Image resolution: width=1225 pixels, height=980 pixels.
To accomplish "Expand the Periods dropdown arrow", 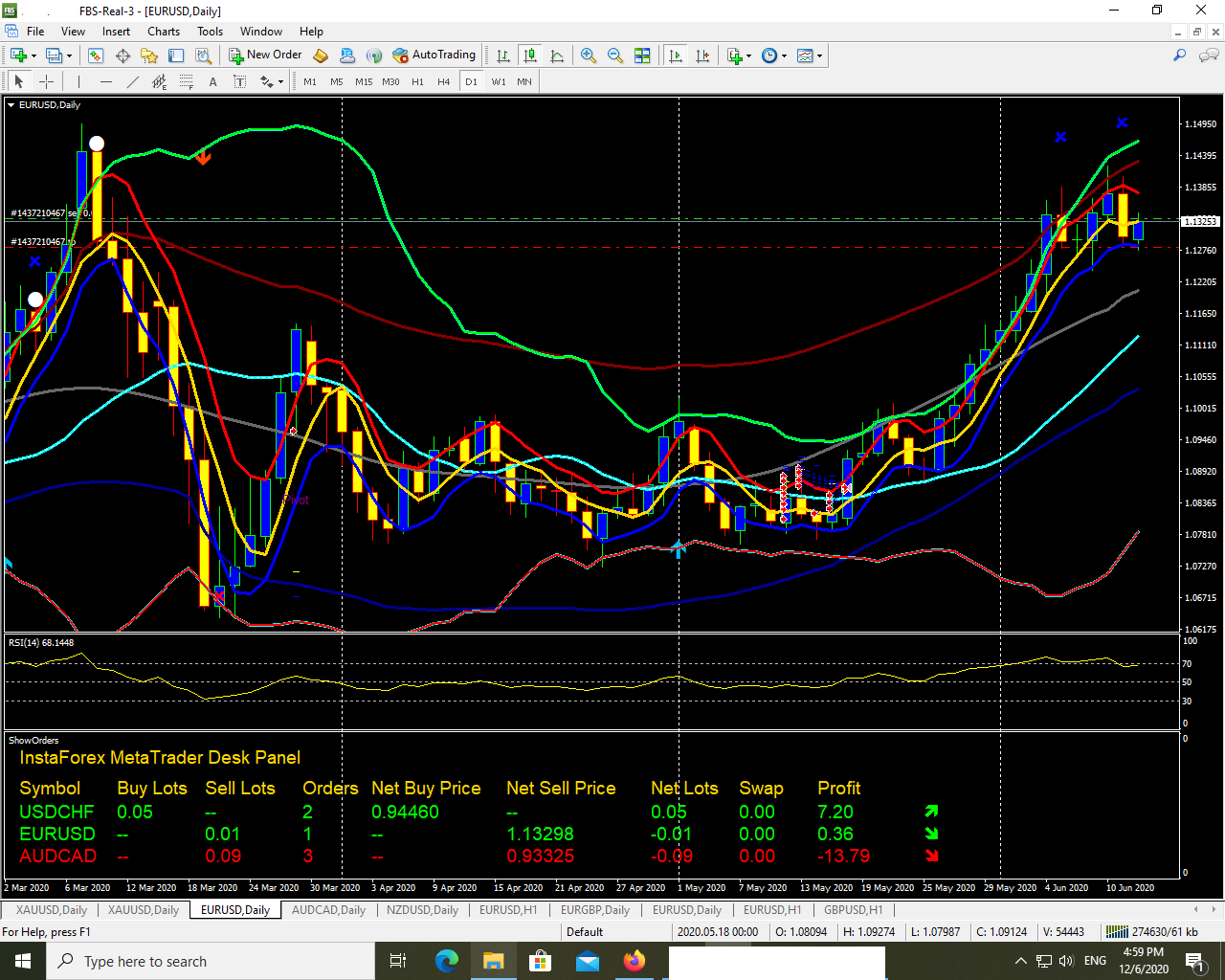I will tap(784, 56).
